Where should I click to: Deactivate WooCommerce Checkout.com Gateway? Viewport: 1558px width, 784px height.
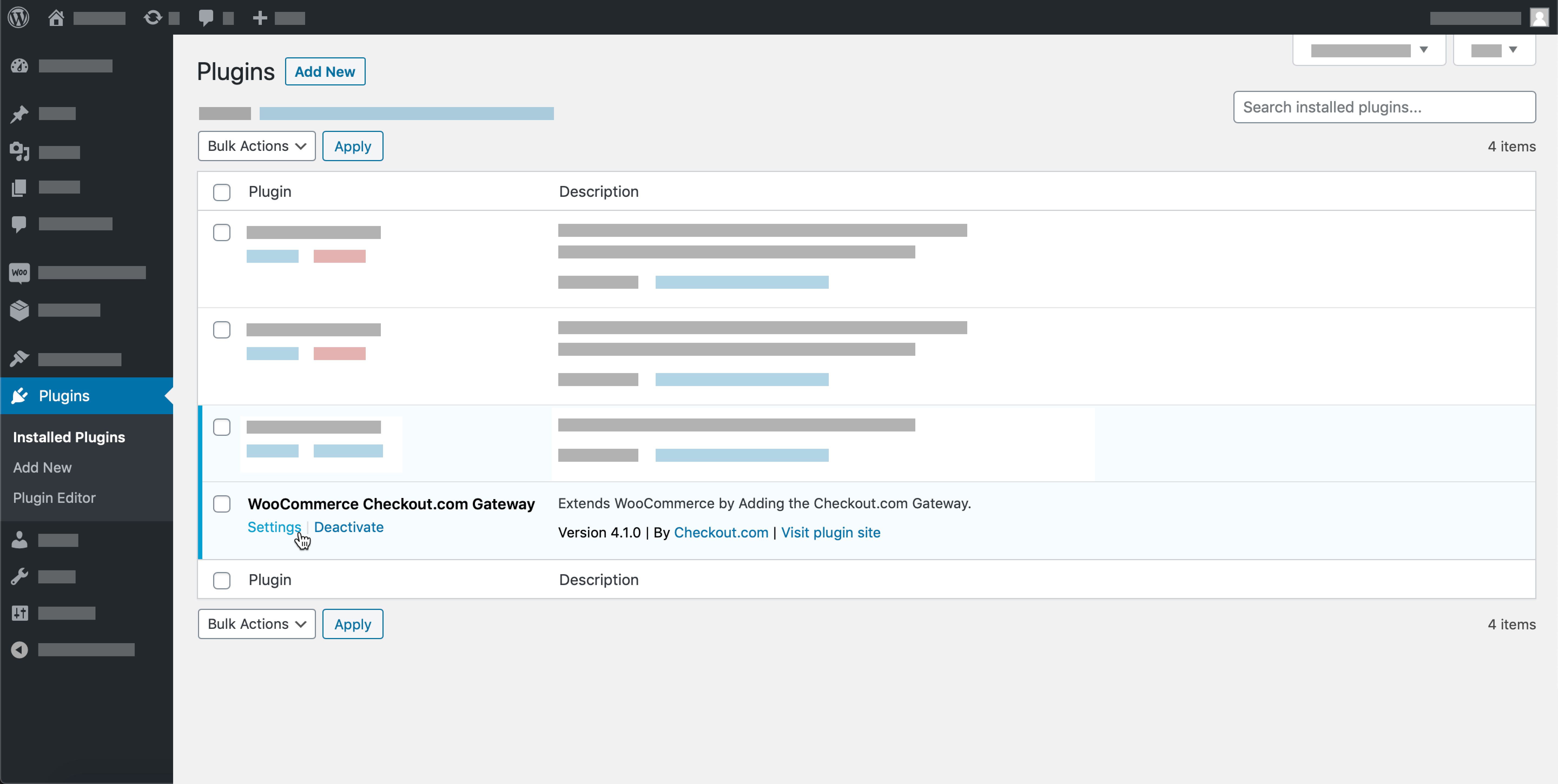[348, 527]
